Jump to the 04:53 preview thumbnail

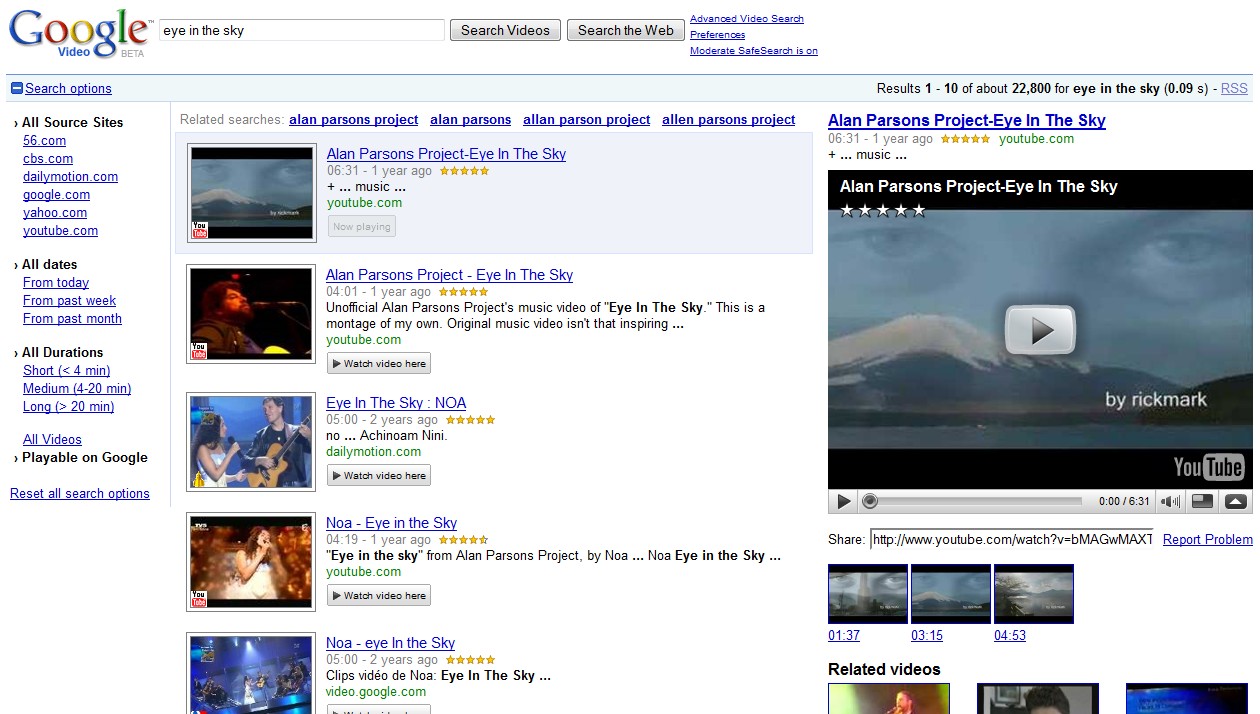click(1034, 594)
